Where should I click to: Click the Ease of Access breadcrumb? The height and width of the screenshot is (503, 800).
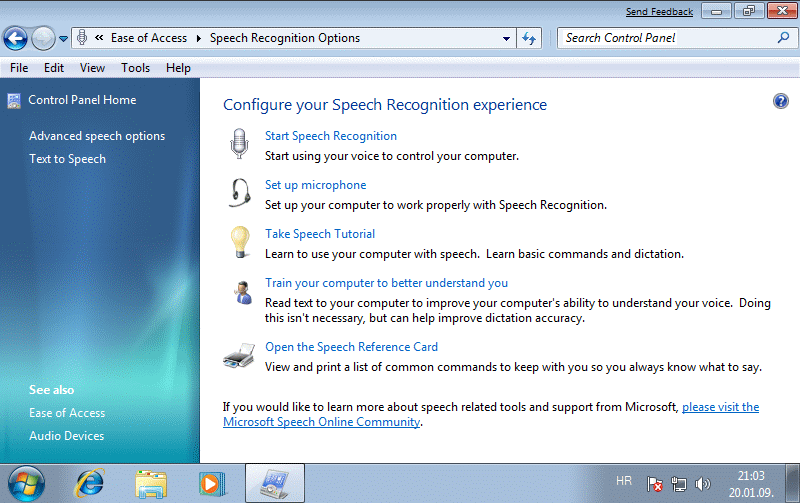[149, 38]
